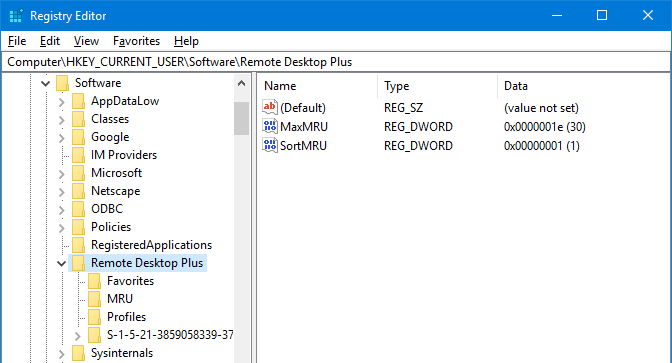This screenshot has height=363, width=672.
Task: Click the Netscape folder icon
Action: pos(78,191)
